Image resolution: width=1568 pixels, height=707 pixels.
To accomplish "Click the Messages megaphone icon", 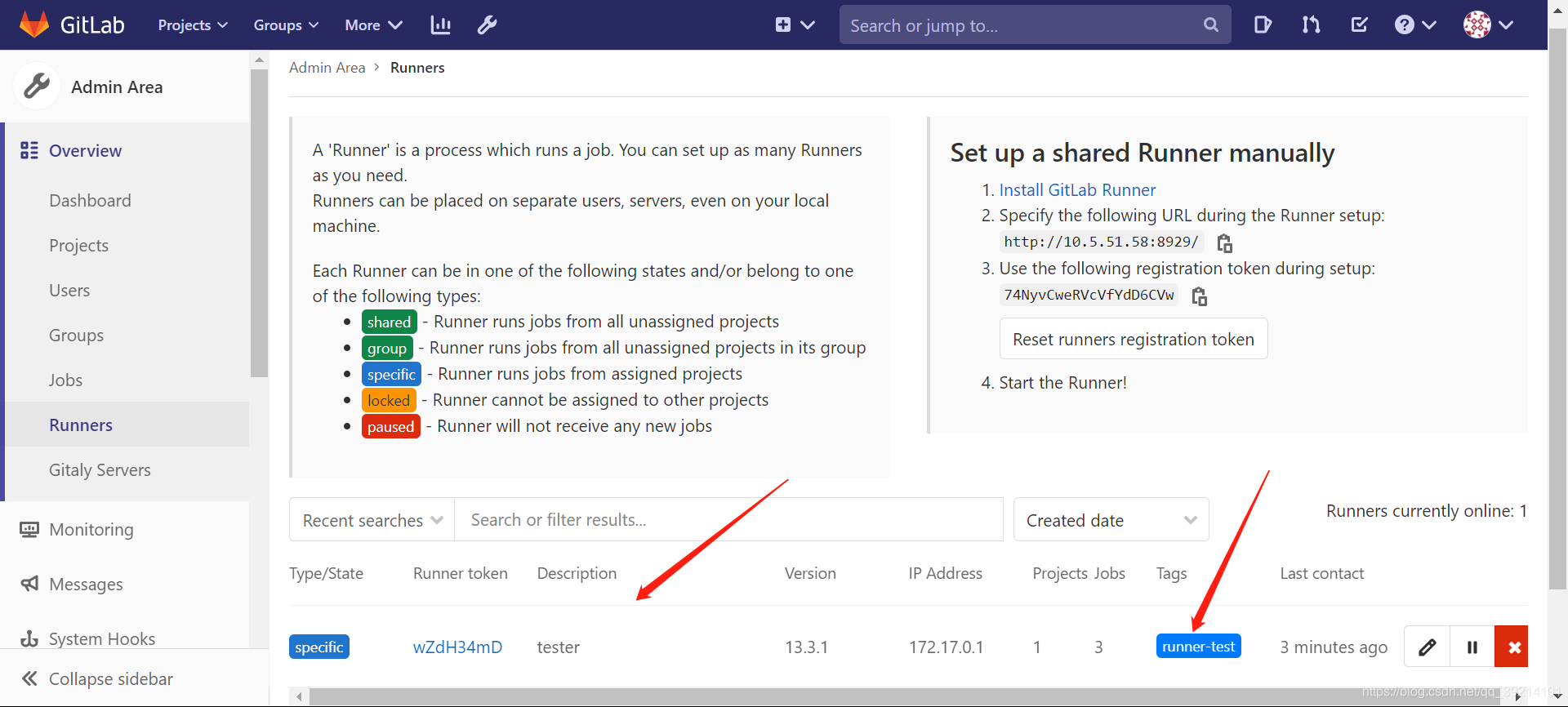I will (29, 584).
